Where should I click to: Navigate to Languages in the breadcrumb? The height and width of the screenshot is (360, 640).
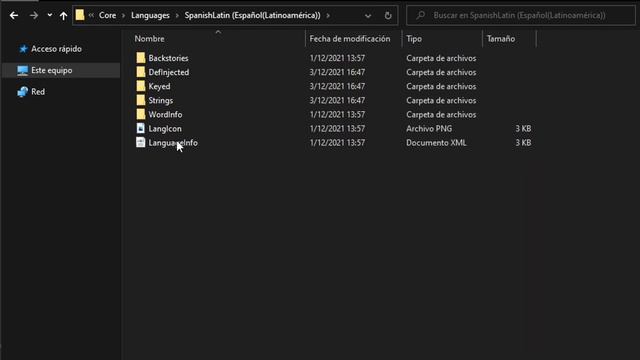click(150, 16)
